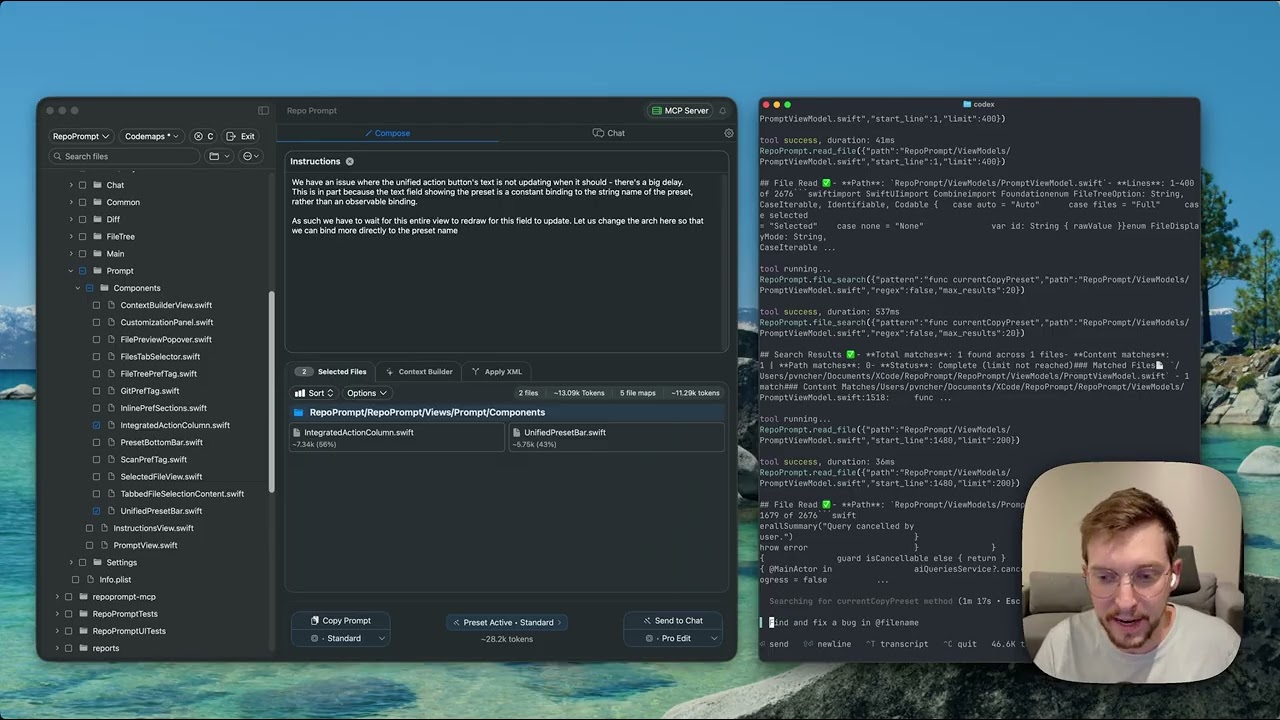Click the UnifiedPresetBar.swift file card
Screen dimensions: 1280x720
click(x=616, y=438)
